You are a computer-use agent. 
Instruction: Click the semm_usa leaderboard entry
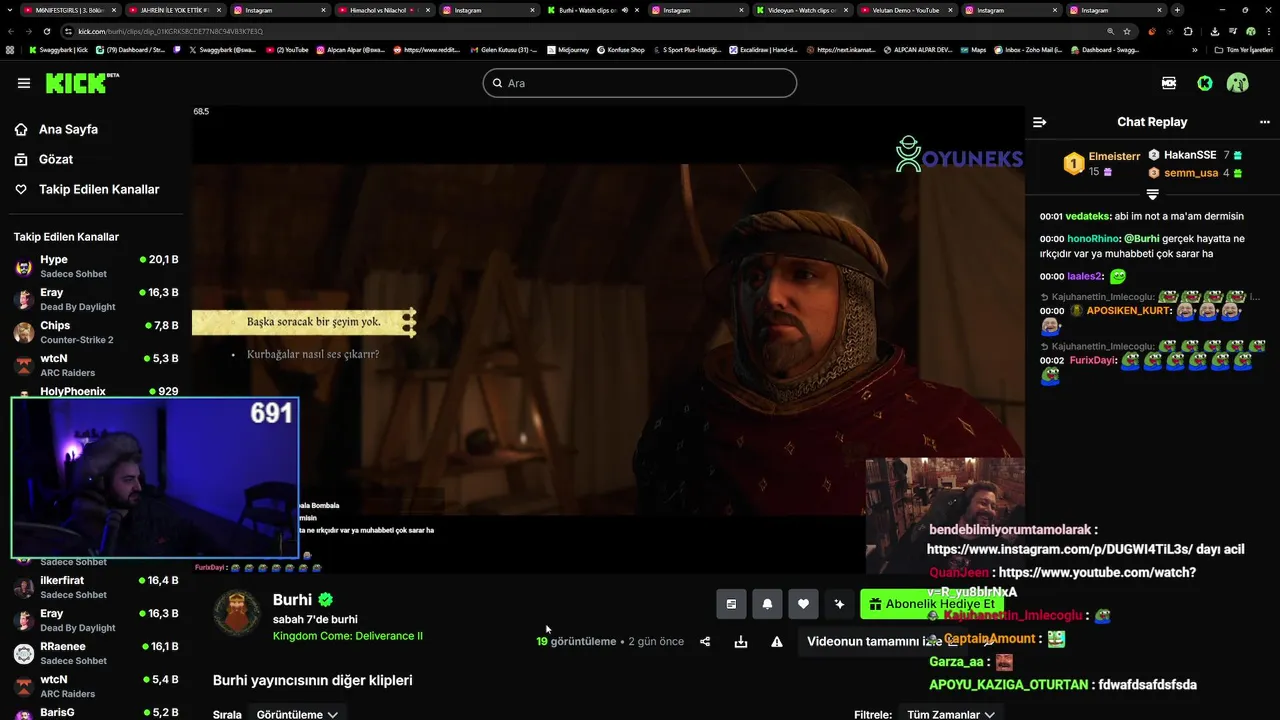[x=1195, y=173]
